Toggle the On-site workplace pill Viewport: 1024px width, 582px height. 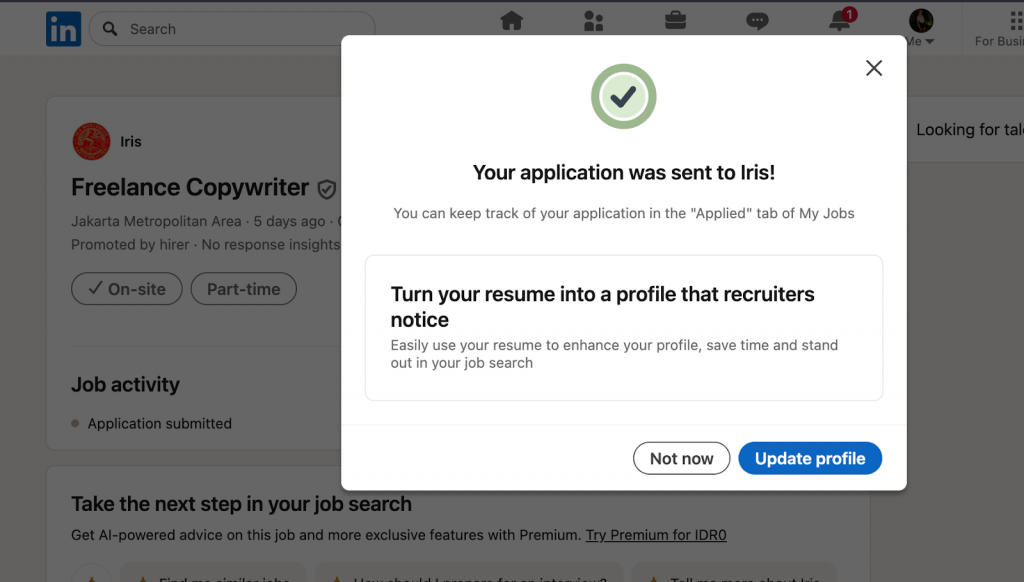126,289
